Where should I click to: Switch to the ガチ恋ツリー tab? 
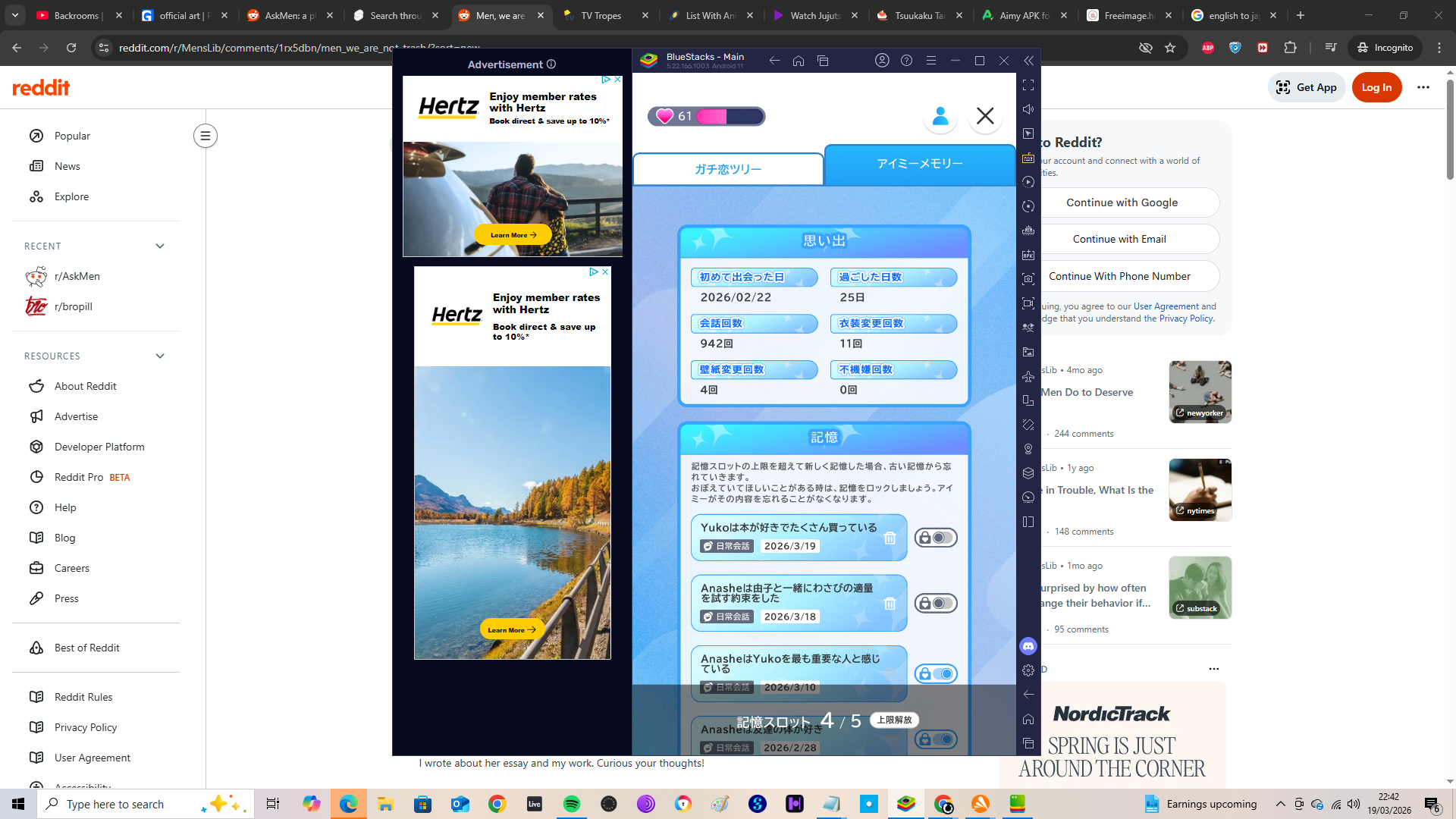(x=728, y=169)
